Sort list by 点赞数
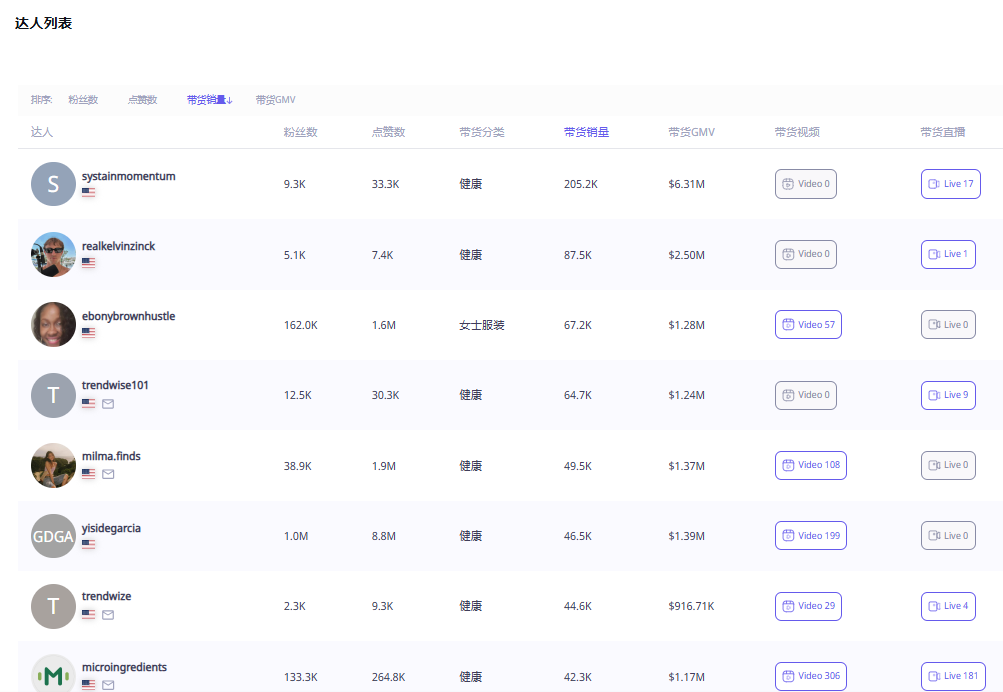 coord(142,100)
